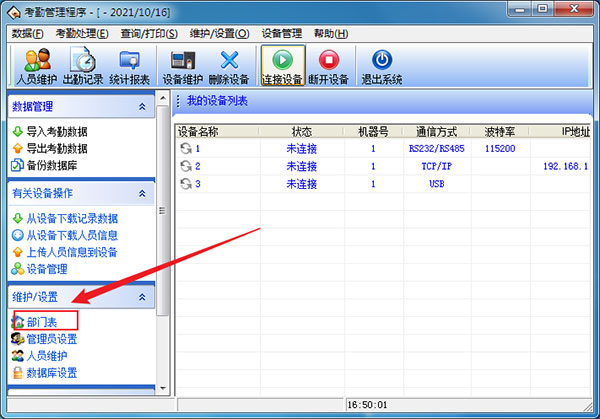Viewport: 600px width, 419px height.
Task: Click the 我的设备列表 panel title
Action: point(217,101)
